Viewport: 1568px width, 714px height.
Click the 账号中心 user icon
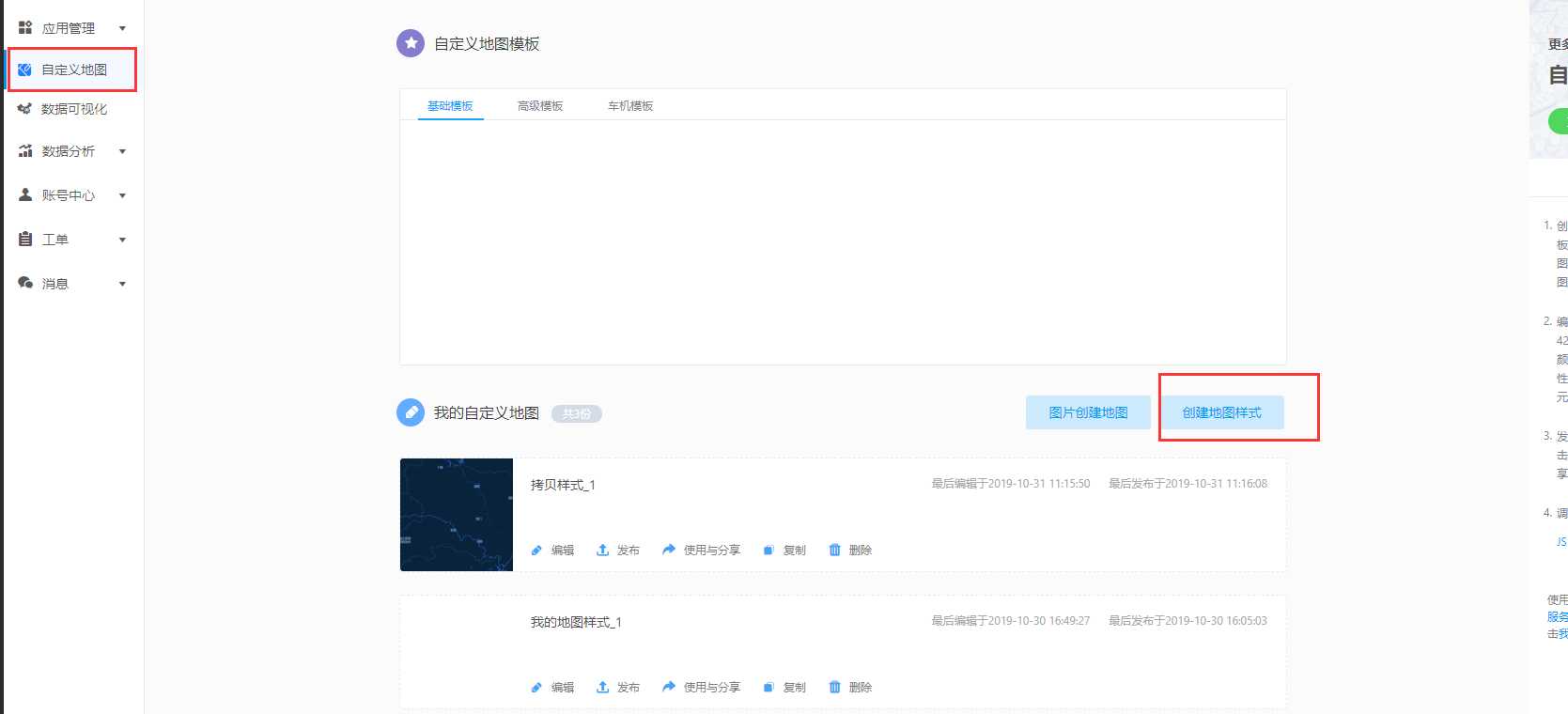(x=25, y=194)
